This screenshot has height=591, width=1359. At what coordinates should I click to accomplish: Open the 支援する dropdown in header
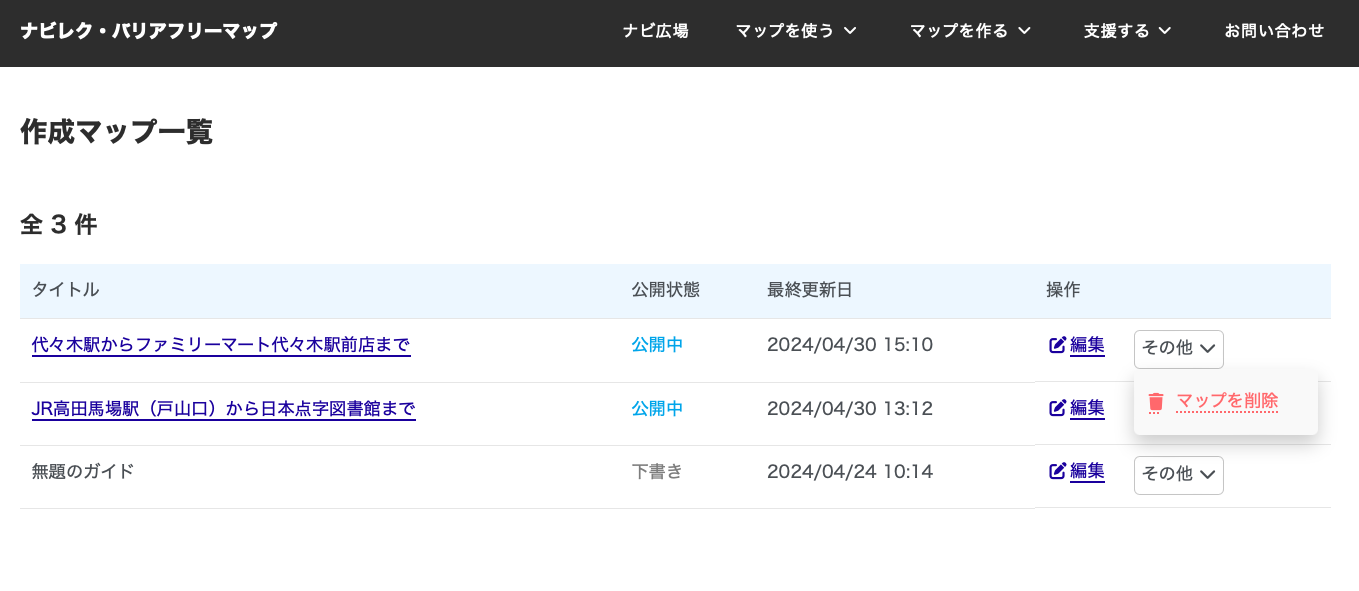[x=1127, y=31]
